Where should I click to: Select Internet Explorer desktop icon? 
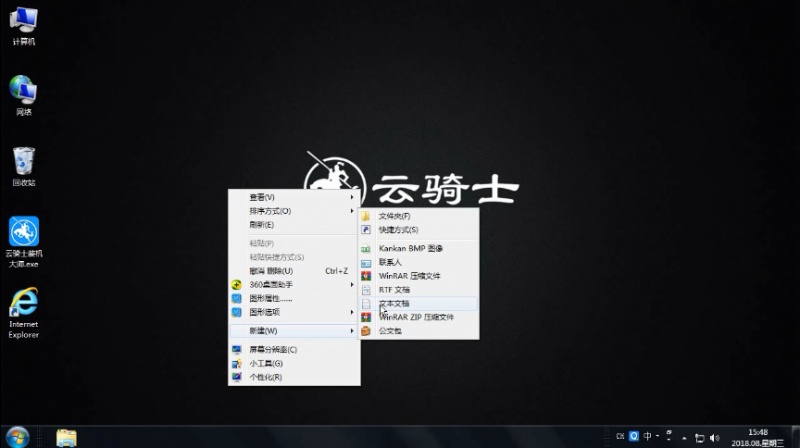pos(23,313)
